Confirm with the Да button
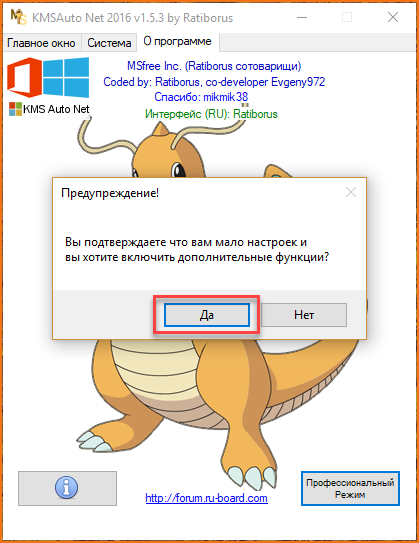Viewport: 419px width, 543px height. point(207,315)
